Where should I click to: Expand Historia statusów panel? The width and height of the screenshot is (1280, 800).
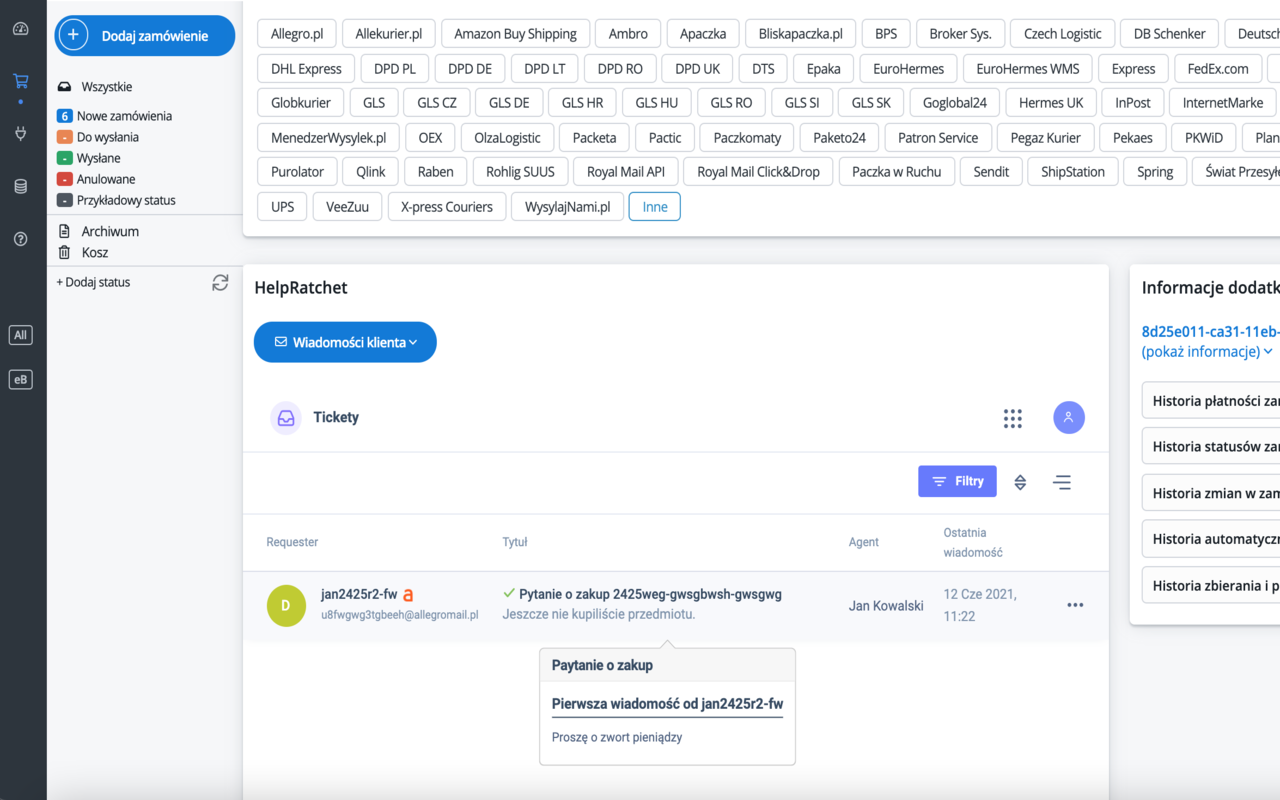point(1211,447)
